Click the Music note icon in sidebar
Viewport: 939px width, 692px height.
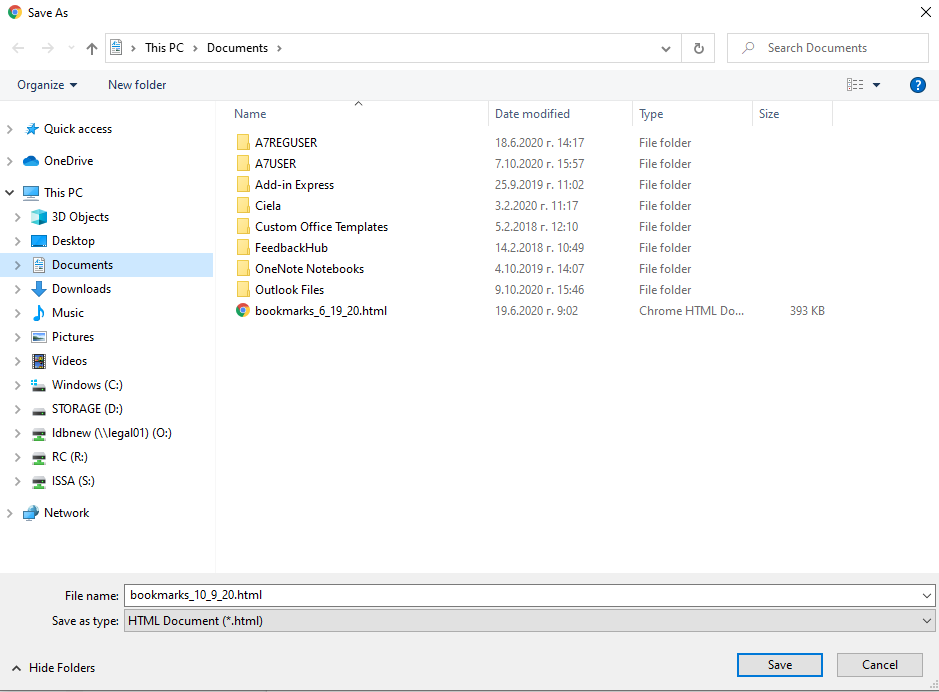click(x=39, y=313)
